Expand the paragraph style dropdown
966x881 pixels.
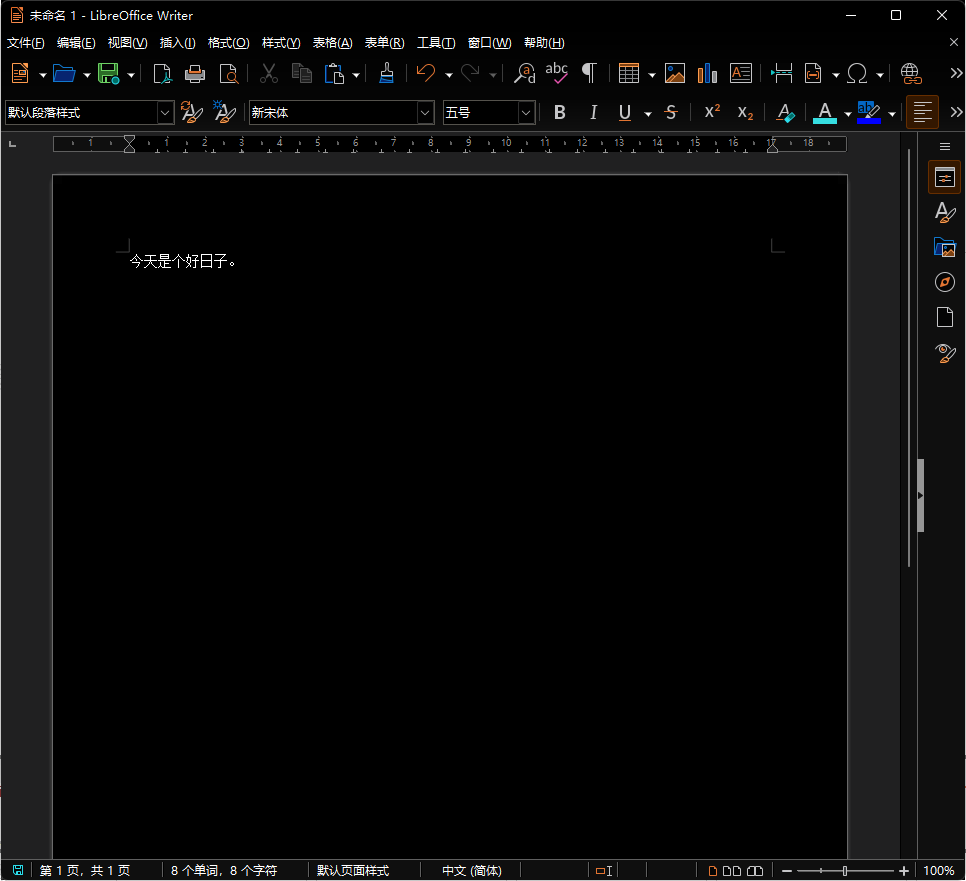point(165,113)
